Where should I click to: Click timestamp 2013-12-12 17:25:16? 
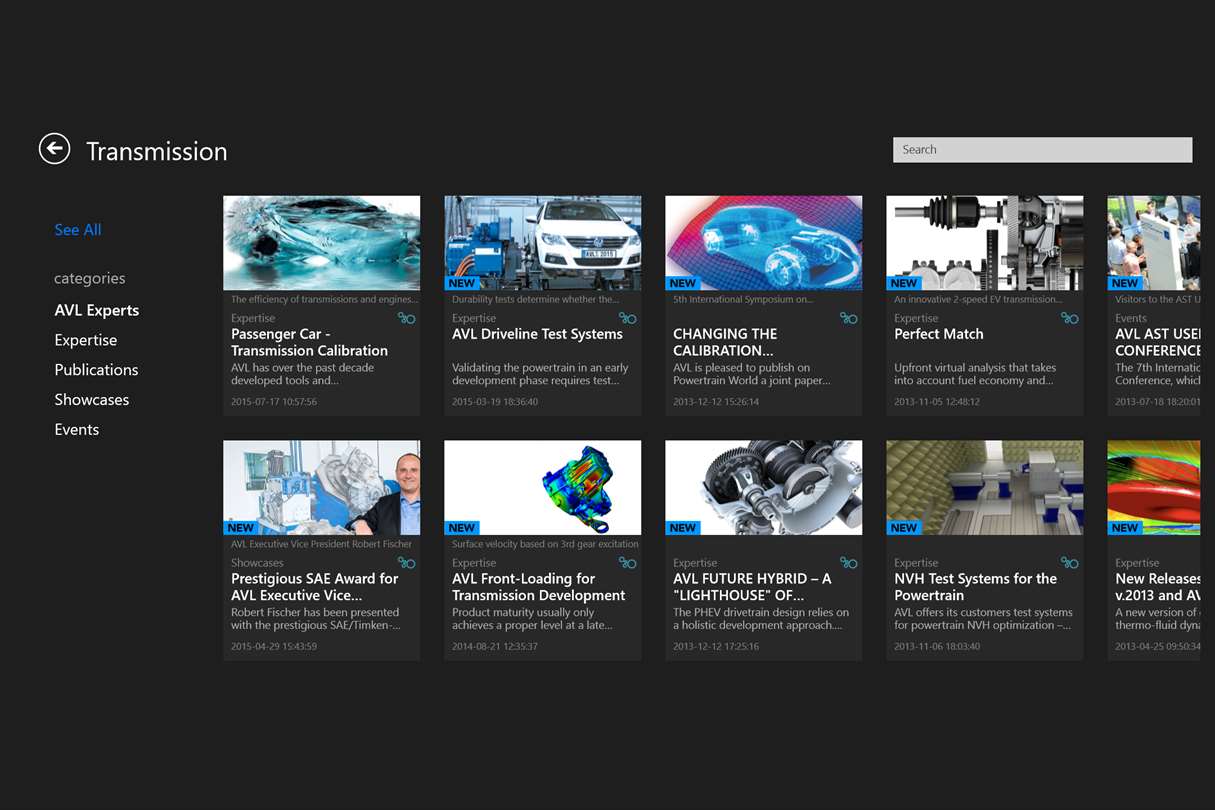click(716, 647)
